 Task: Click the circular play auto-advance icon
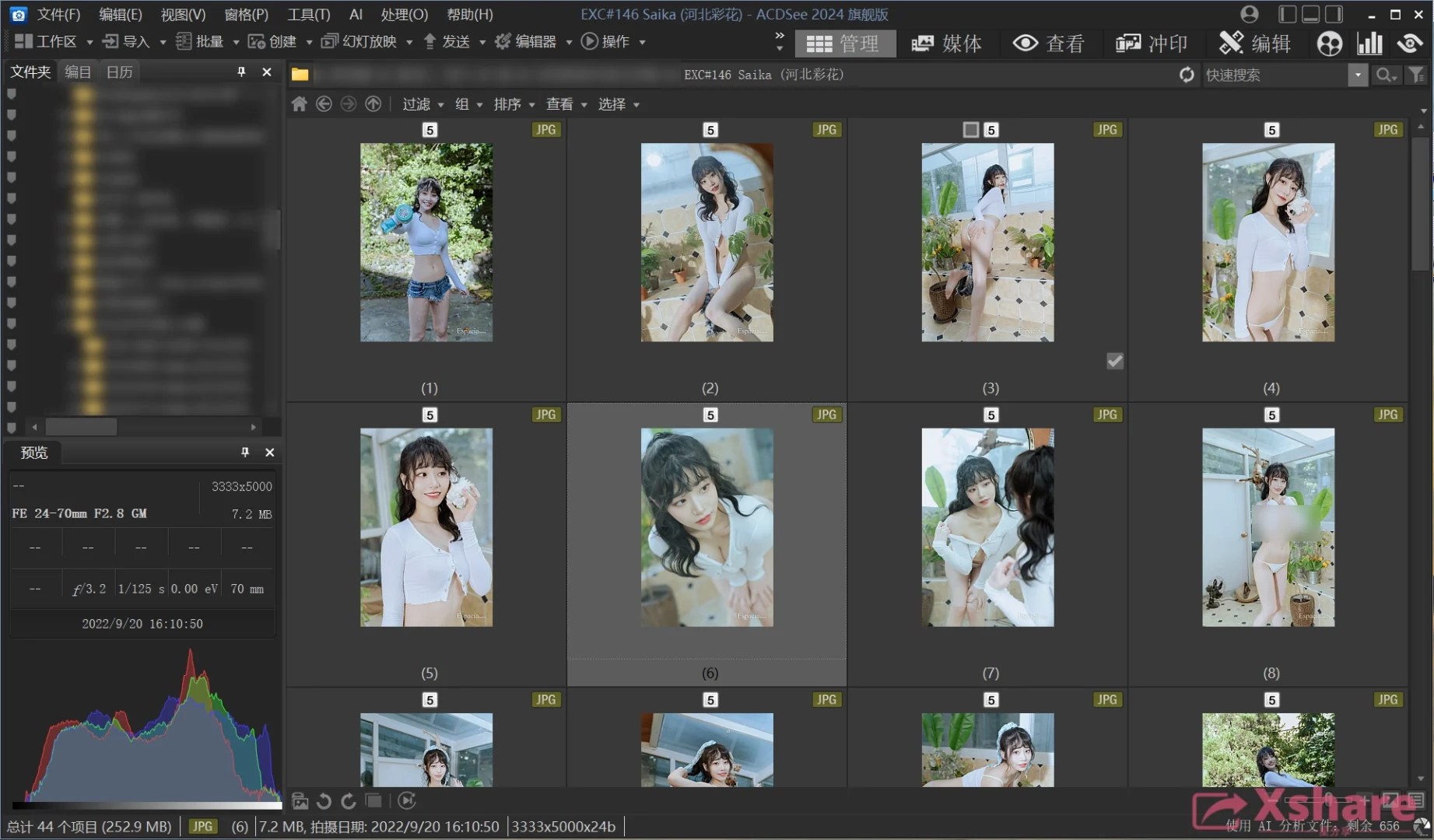pyautogui.click(x=407, y=800)
